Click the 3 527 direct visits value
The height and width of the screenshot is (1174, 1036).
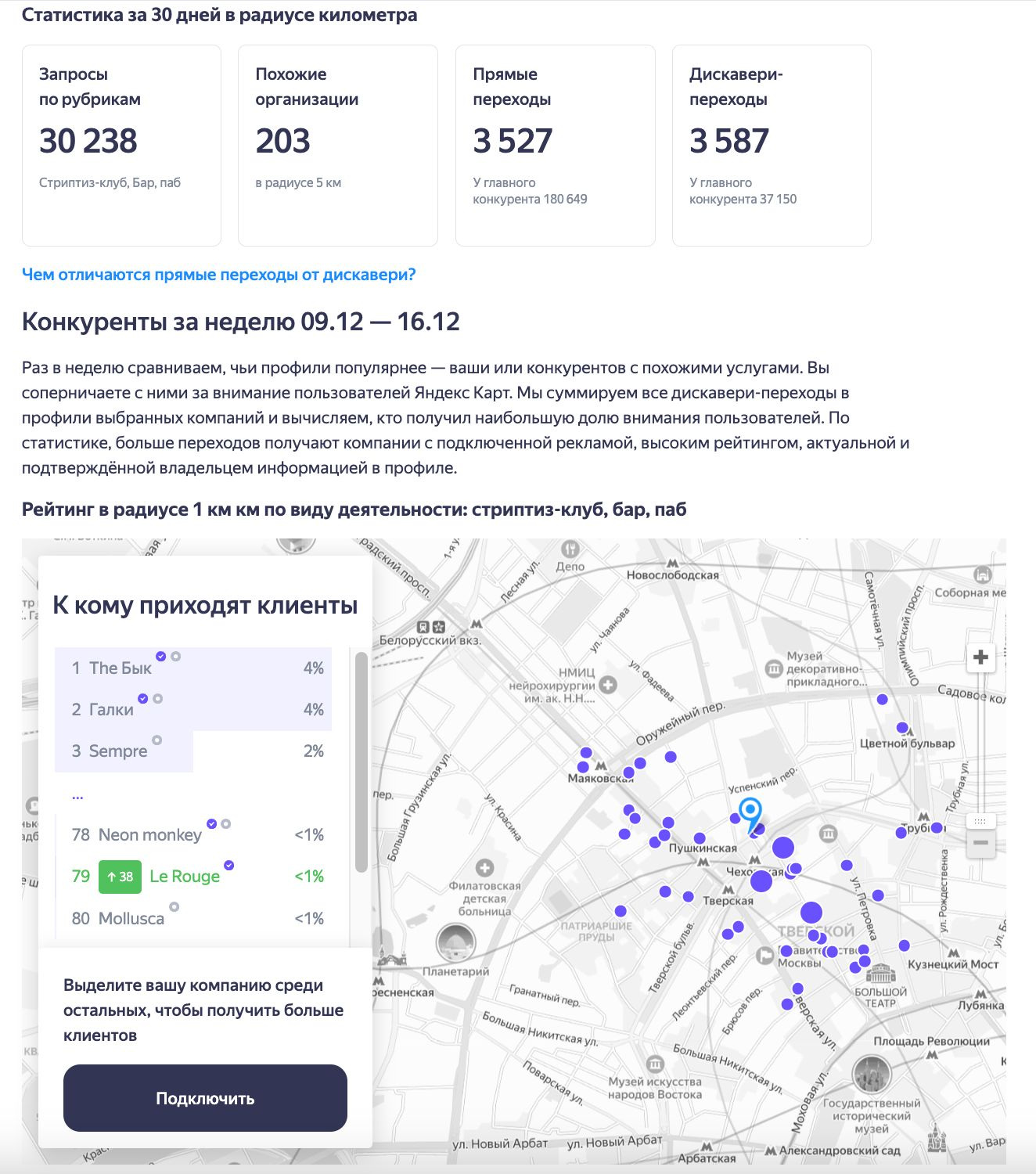tap(513, 141)
